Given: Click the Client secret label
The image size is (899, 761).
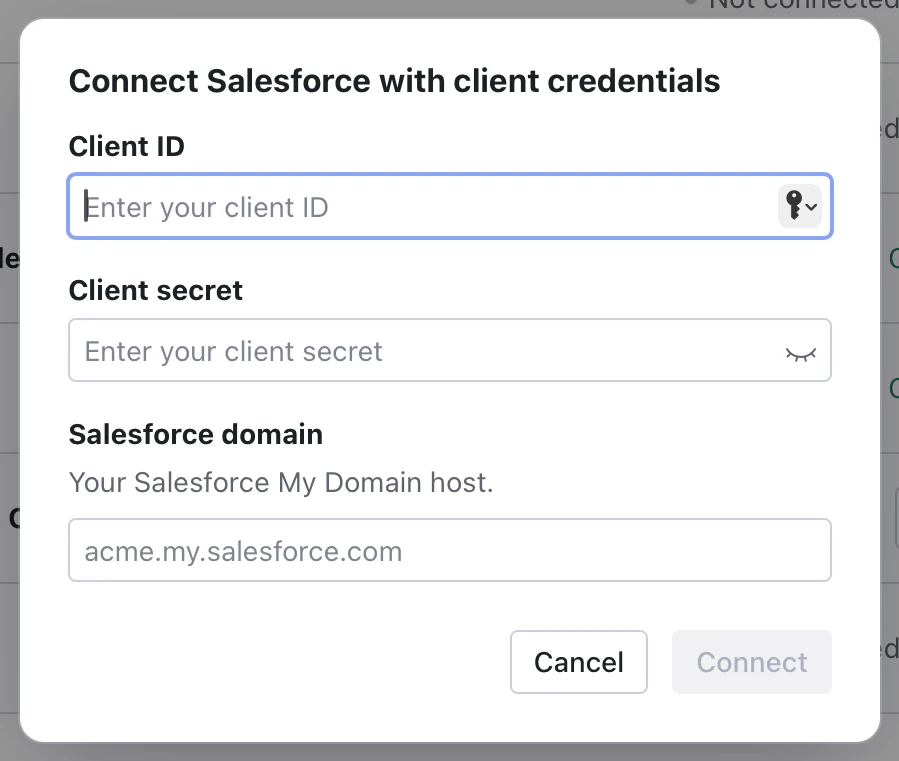Looking at the screenshot, I should click(x=155, y=290).
